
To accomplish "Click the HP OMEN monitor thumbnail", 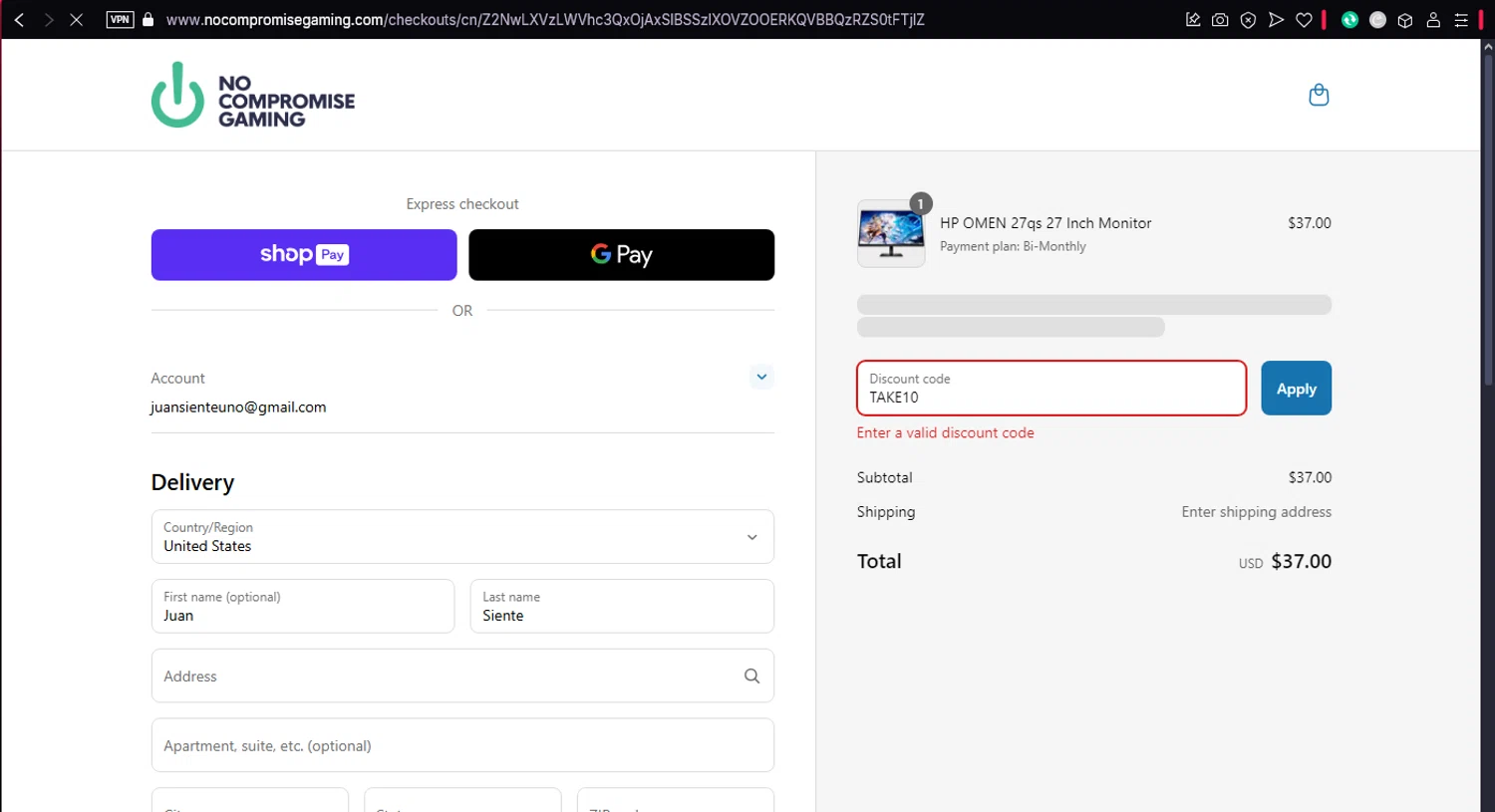I will 891,234.
